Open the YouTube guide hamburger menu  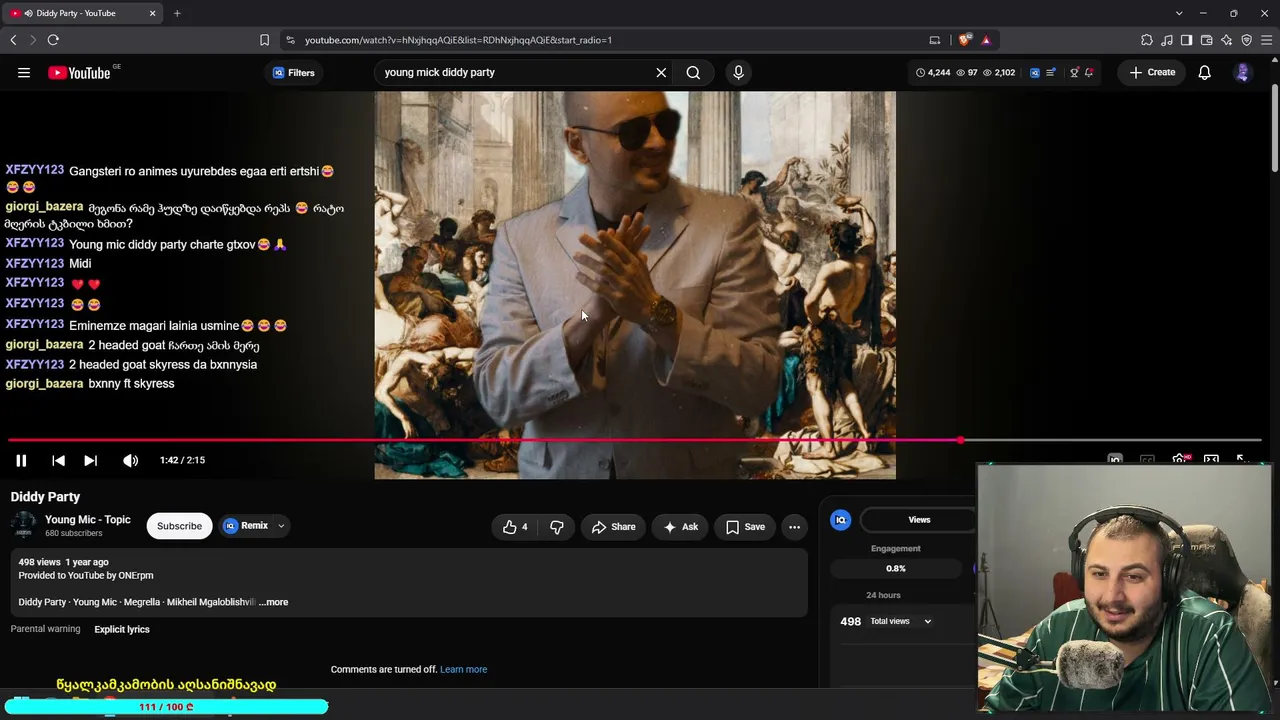24,72
